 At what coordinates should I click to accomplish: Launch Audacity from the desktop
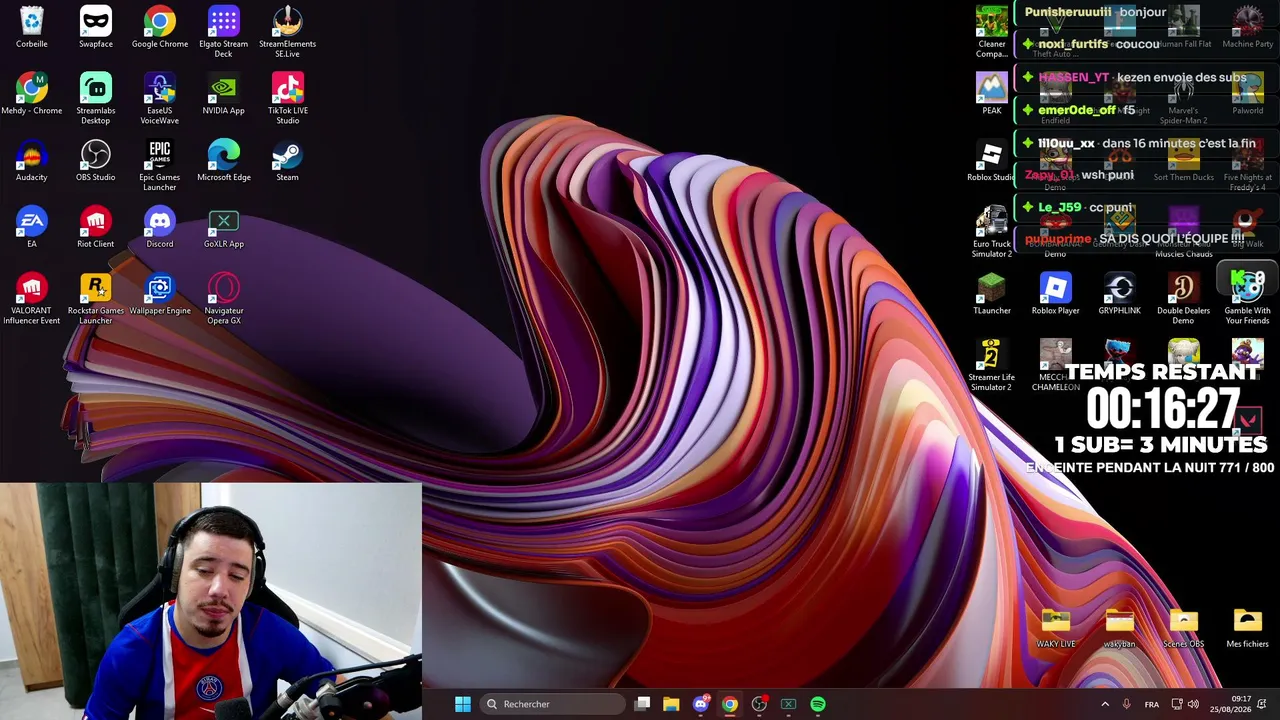click(x=32, y=161)
